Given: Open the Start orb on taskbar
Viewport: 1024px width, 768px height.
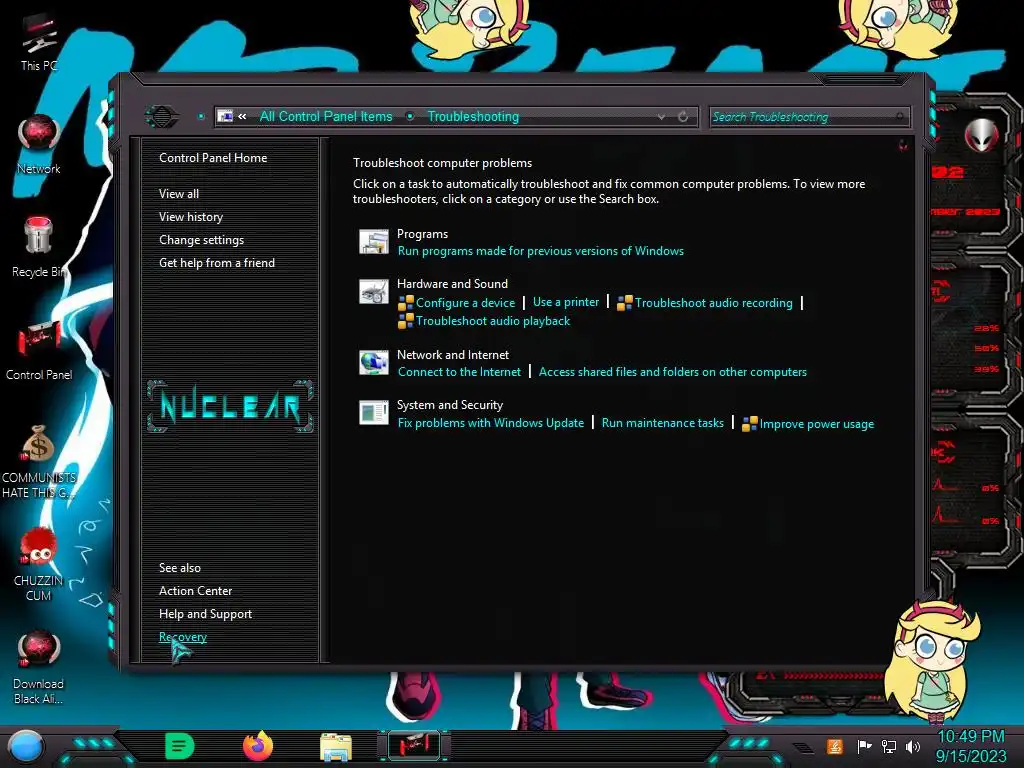Looking at the screenshot, I should pos(26,746).
